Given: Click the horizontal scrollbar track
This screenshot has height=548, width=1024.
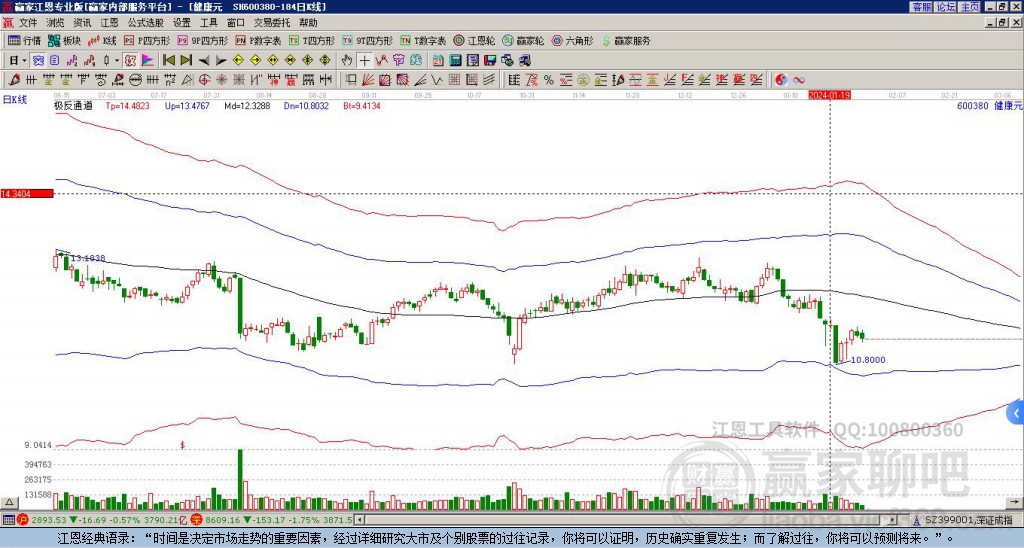Looking at the screenshot, I should pyautogui.click(x=628, y=520).
